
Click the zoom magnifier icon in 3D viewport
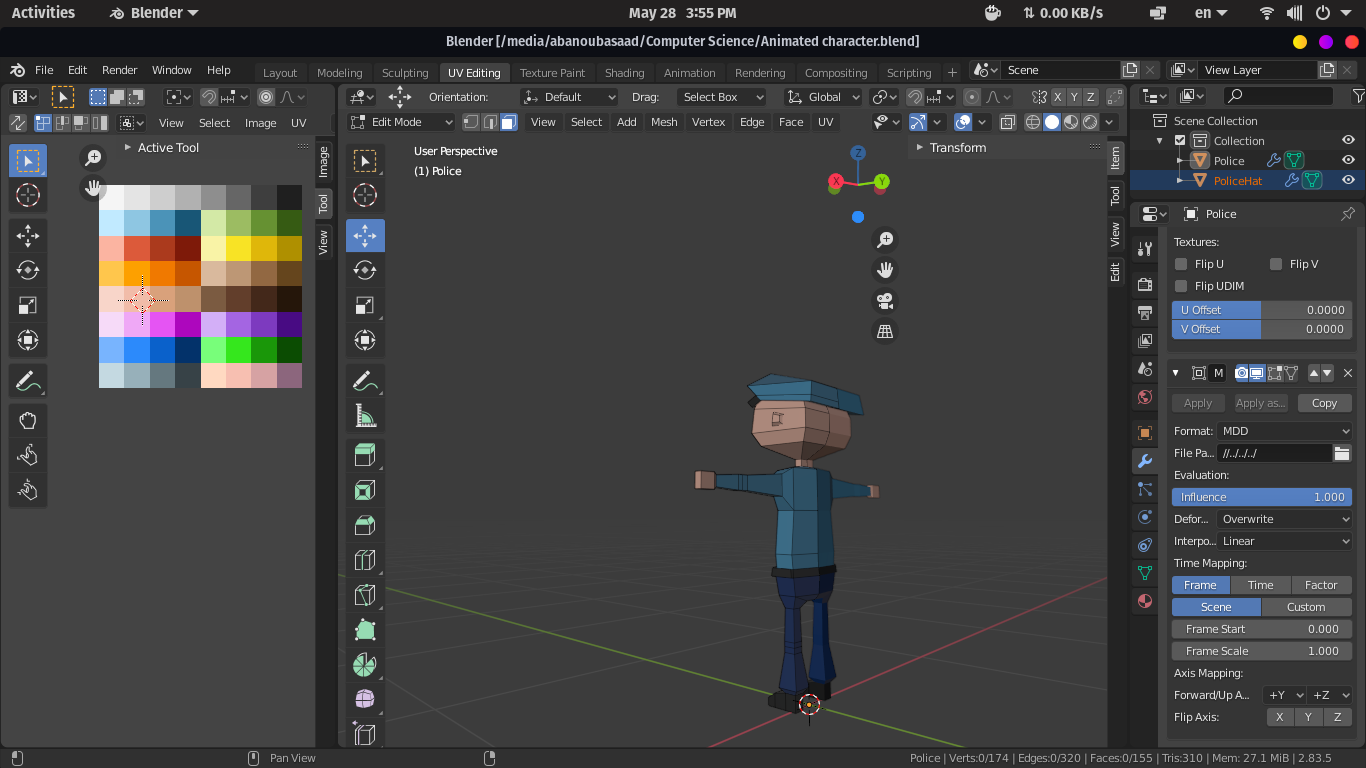point(885,240)
